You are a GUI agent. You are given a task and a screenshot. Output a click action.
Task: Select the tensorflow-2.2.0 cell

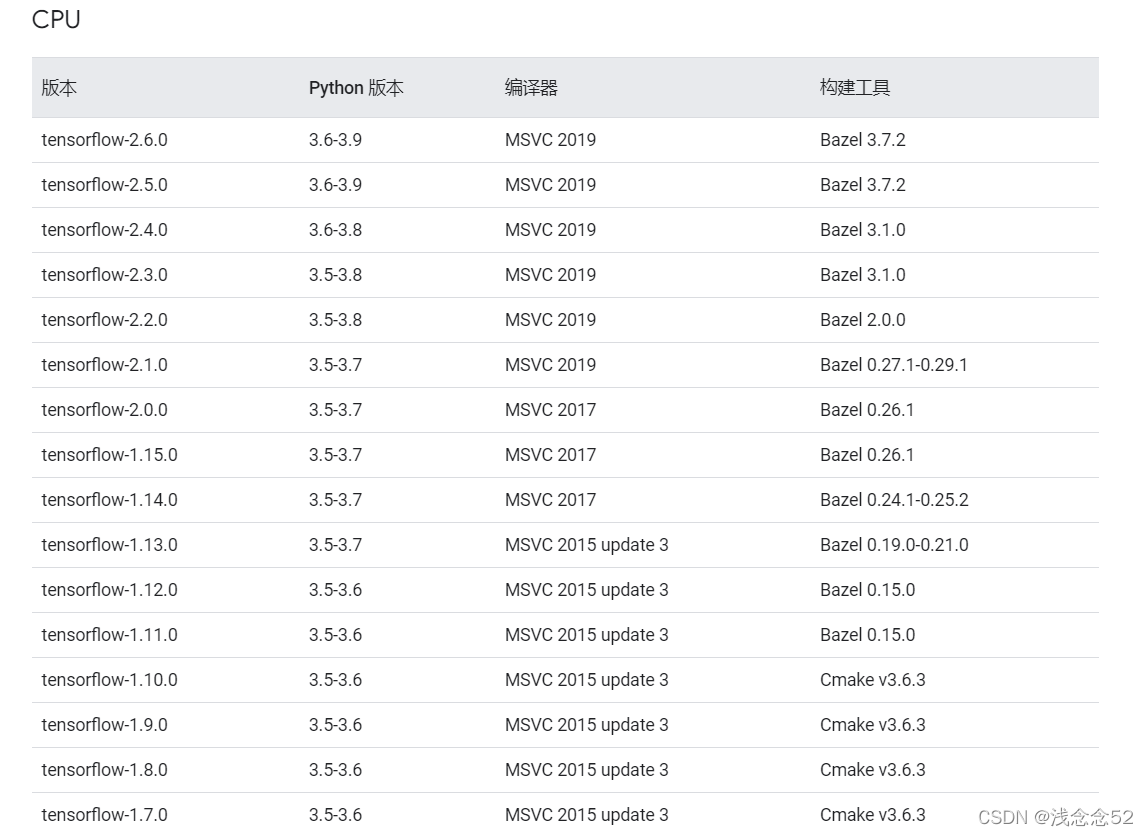click(x=105, y=320)
